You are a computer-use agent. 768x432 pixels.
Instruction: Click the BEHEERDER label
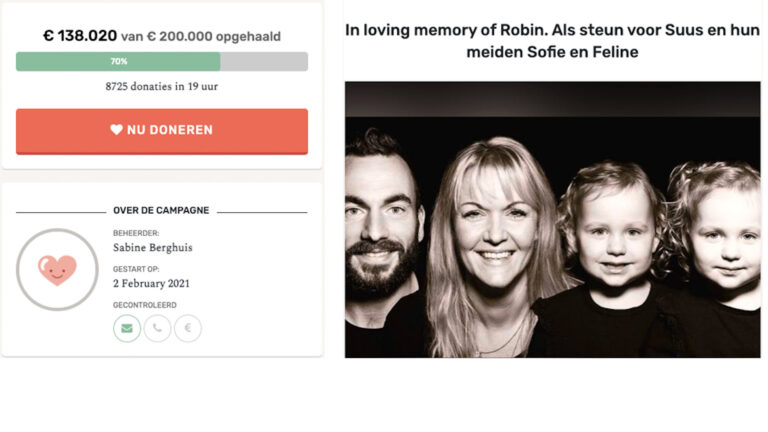pos(136,233)
